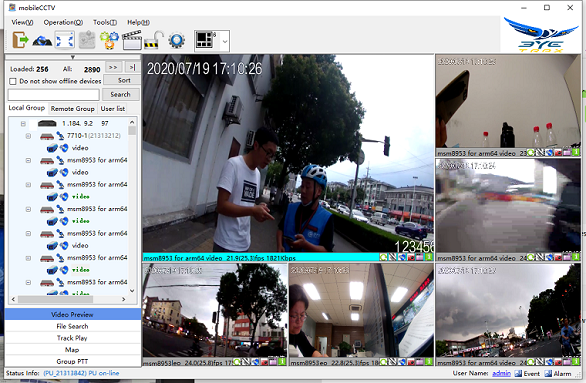586x383 pixels.
Task: Select the office video pane with woman
Action: pyautogui.click(x=361, y=311)
